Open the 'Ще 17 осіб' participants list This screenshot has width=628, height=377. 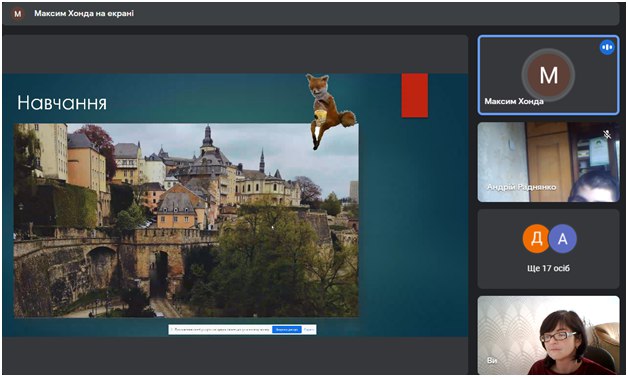coord(548,268)
